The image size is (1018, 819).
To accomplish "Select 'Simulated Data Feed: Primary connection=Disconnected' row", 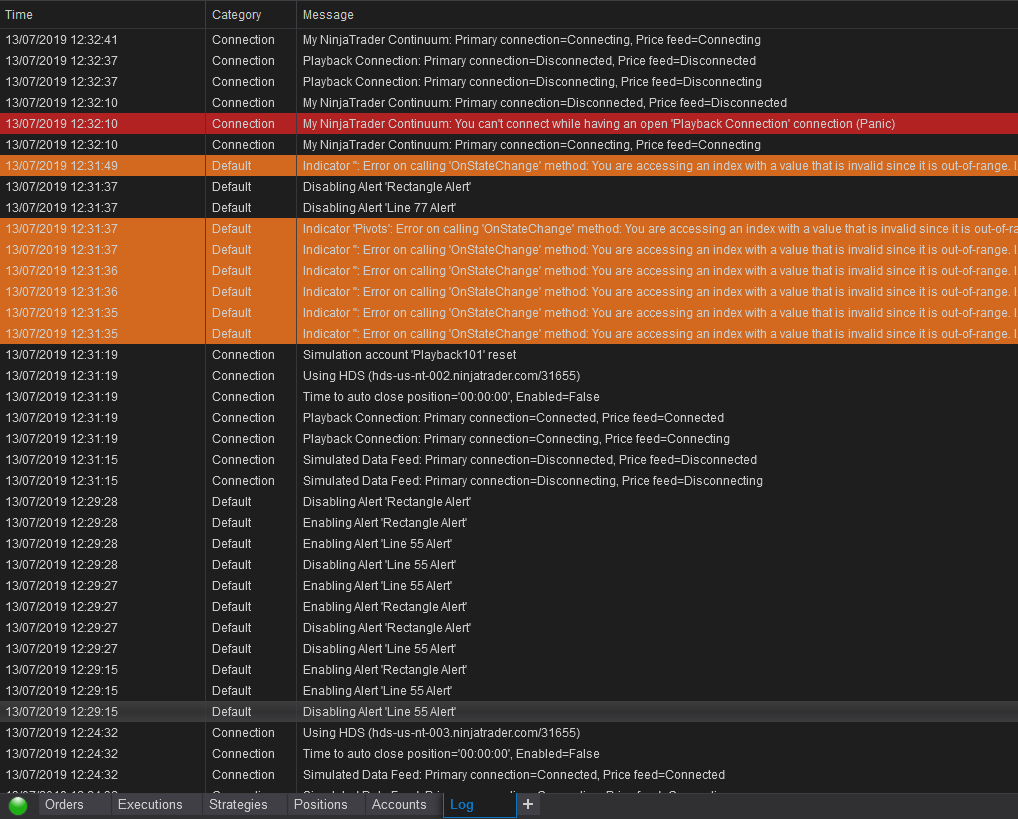I will click(x=509, y=460).
